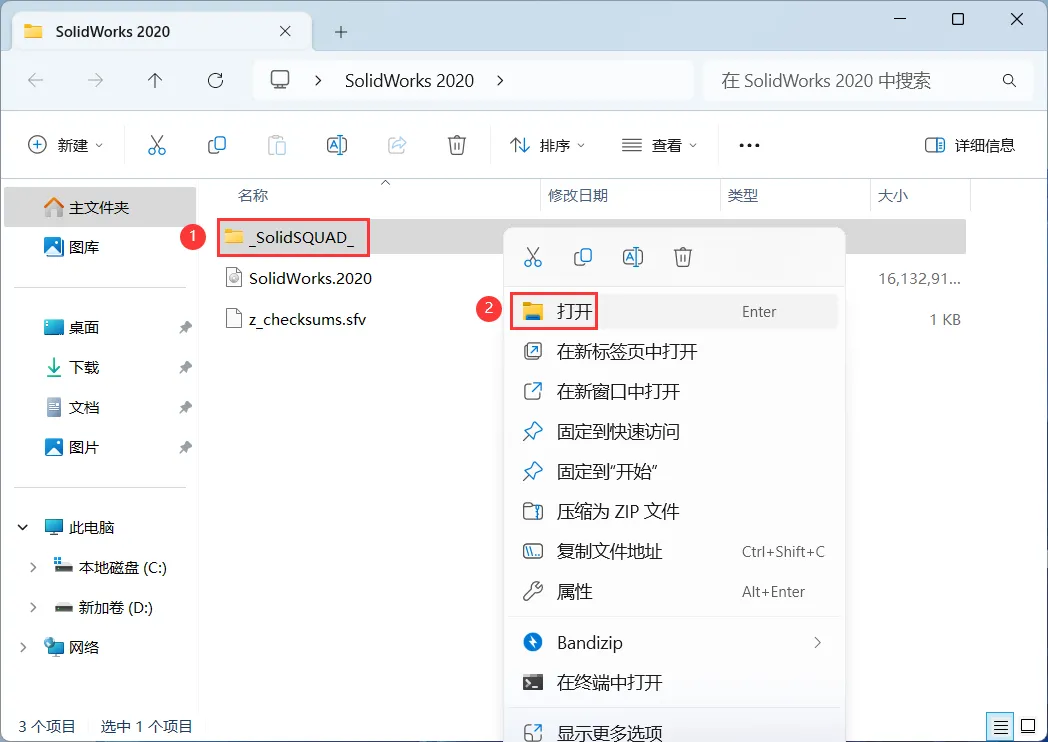Open 图库 in the sidebar
Viewport: 1048px width, 742px height.
[100, 247]
